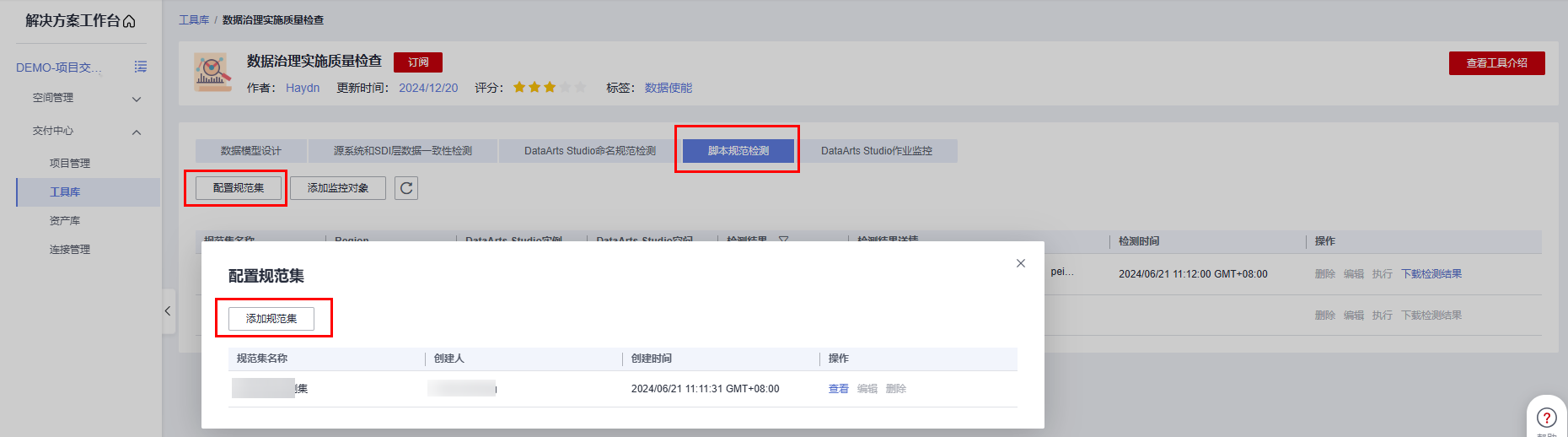
Task: Open 项目管理 in sidebar
Action: click(x=70, y=163)
